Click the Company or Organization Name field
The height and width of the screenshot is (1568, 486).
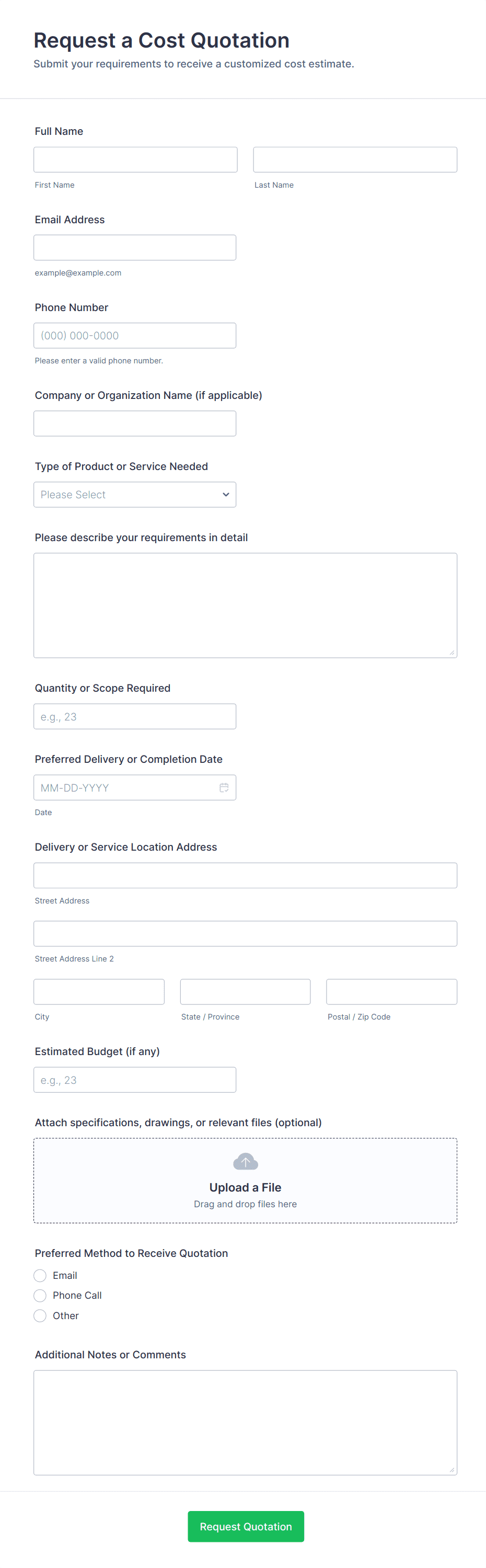(134, 424)
